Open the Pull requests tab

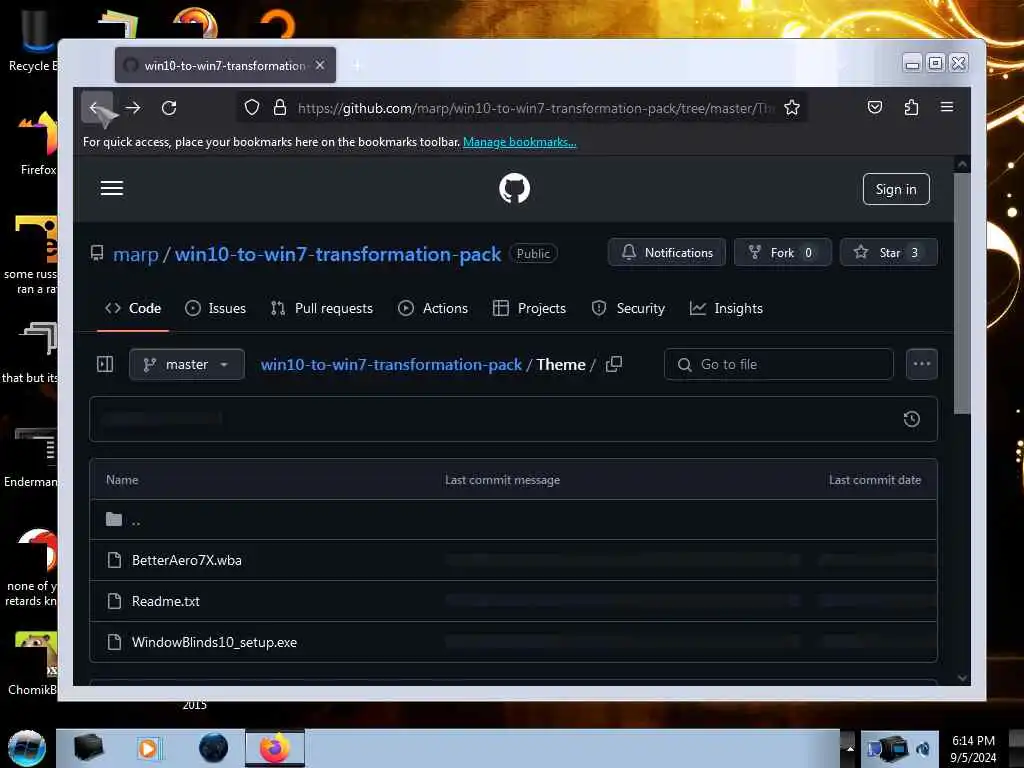click(x=322, y=308)
